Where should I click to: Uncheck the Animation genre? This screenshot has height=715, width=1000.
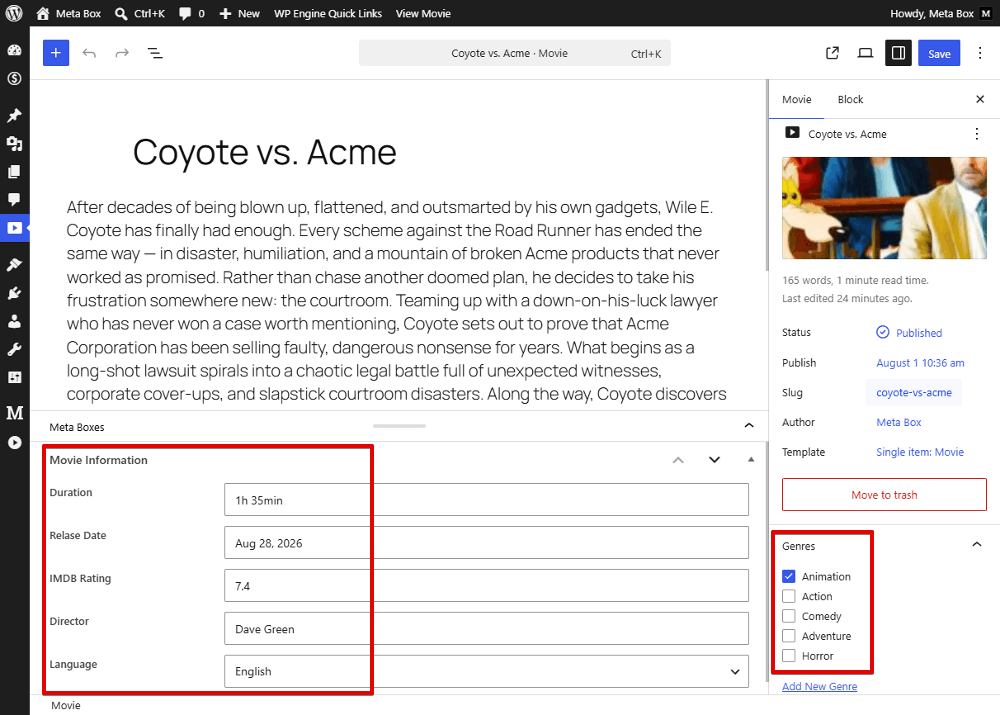789,577
